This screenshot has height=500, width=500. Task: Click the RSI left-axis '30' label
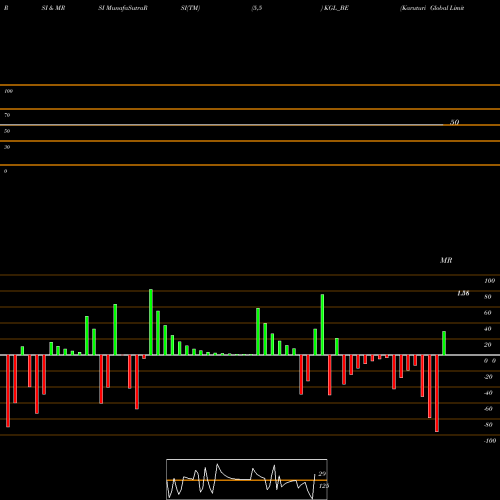click(x=7, y=147)
